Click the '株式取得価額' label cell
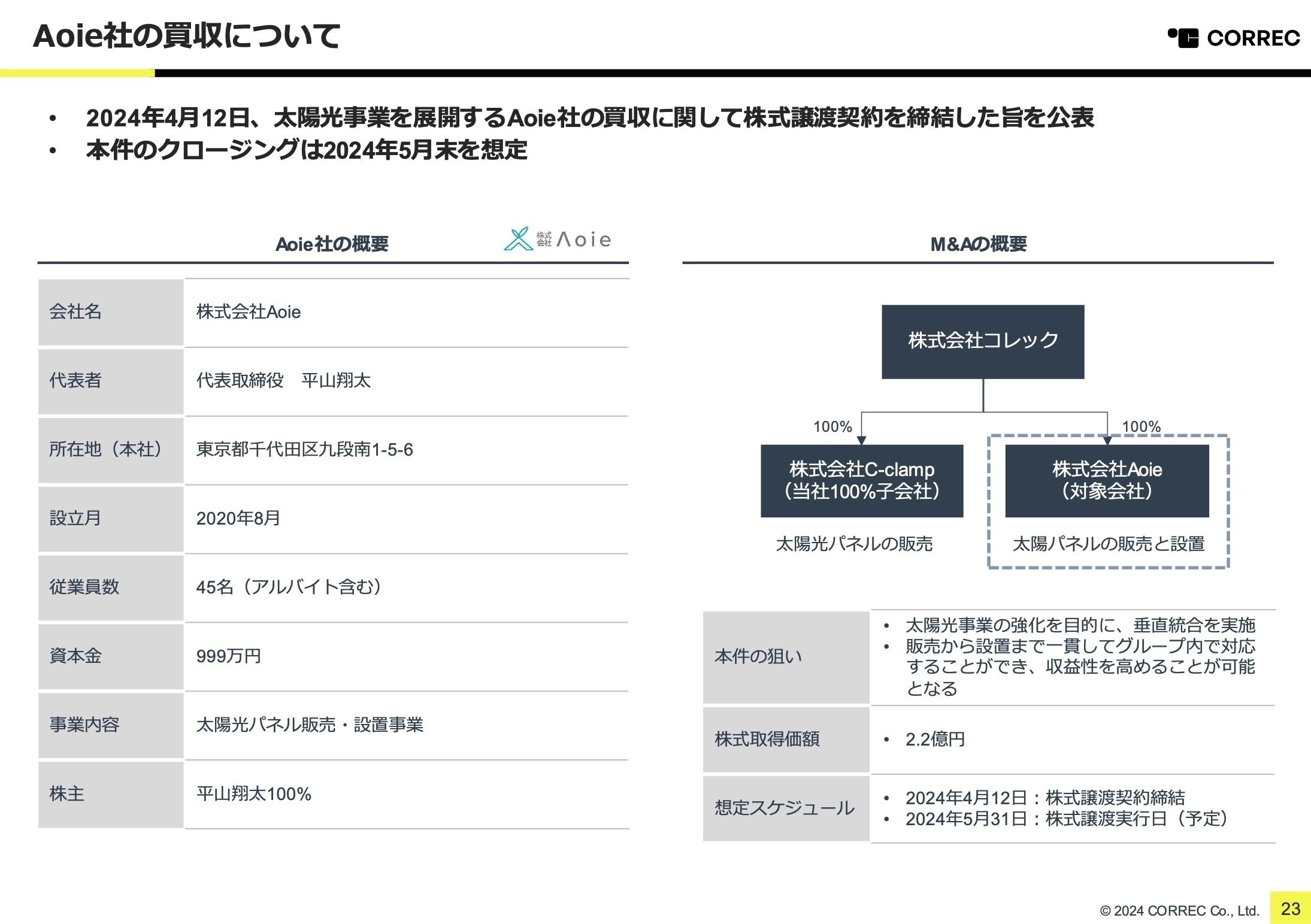The height and width of the screenshot is (924, 1311). pyautogui.click(x=786, y=740)
